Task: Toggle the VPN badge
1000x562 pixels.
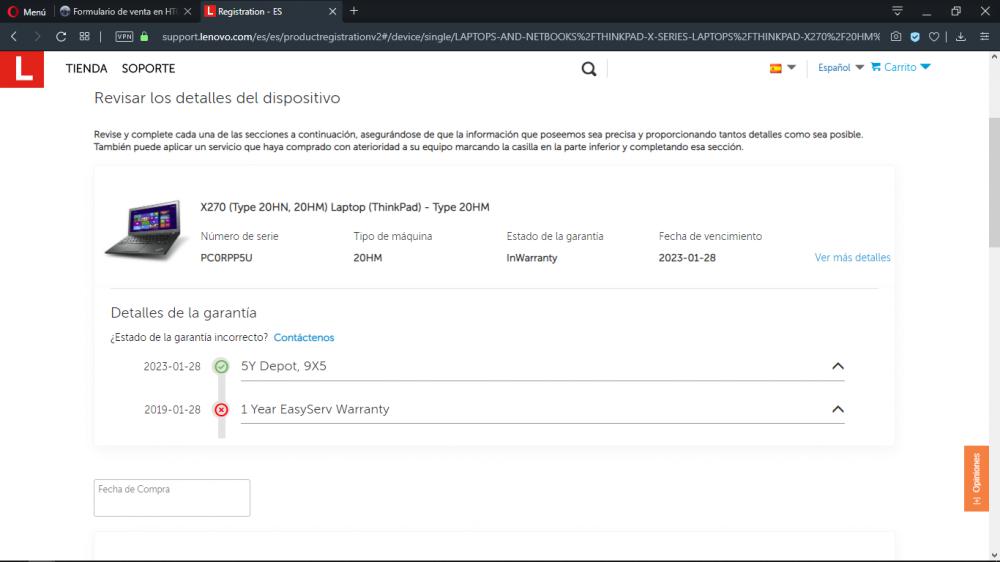Action: pos(124,37)
